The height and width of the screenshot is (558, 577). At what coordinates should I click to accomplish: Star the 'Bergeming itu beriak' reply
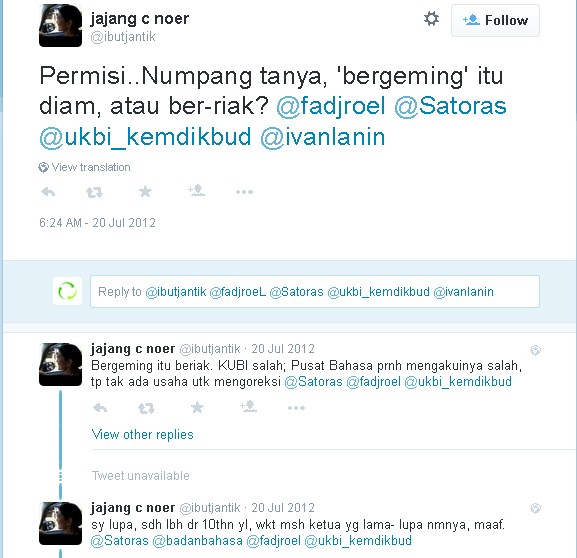point(197,407)
